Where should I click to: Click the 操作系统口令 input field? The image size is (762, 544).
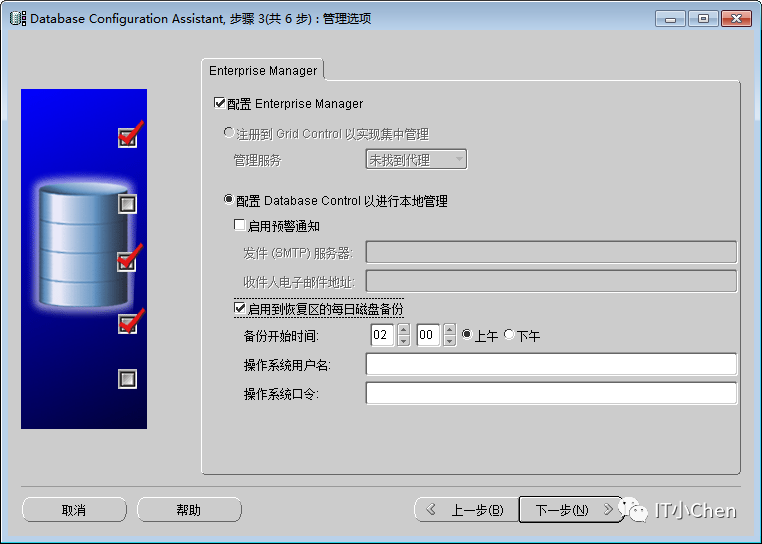(x=551, y=393)
